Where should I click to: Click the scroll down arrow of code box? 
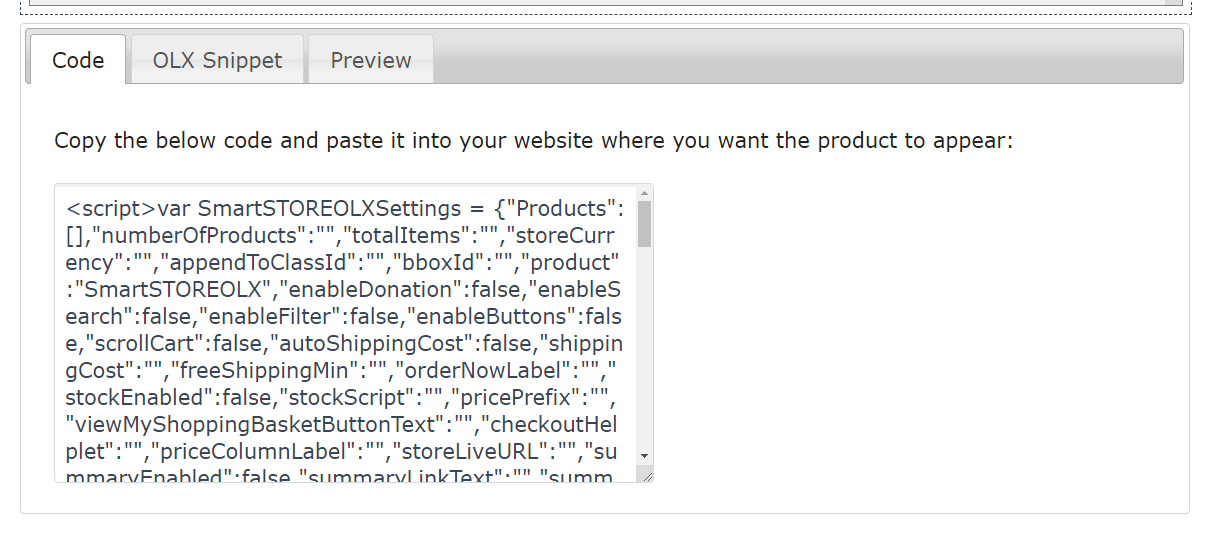(644, 455)
